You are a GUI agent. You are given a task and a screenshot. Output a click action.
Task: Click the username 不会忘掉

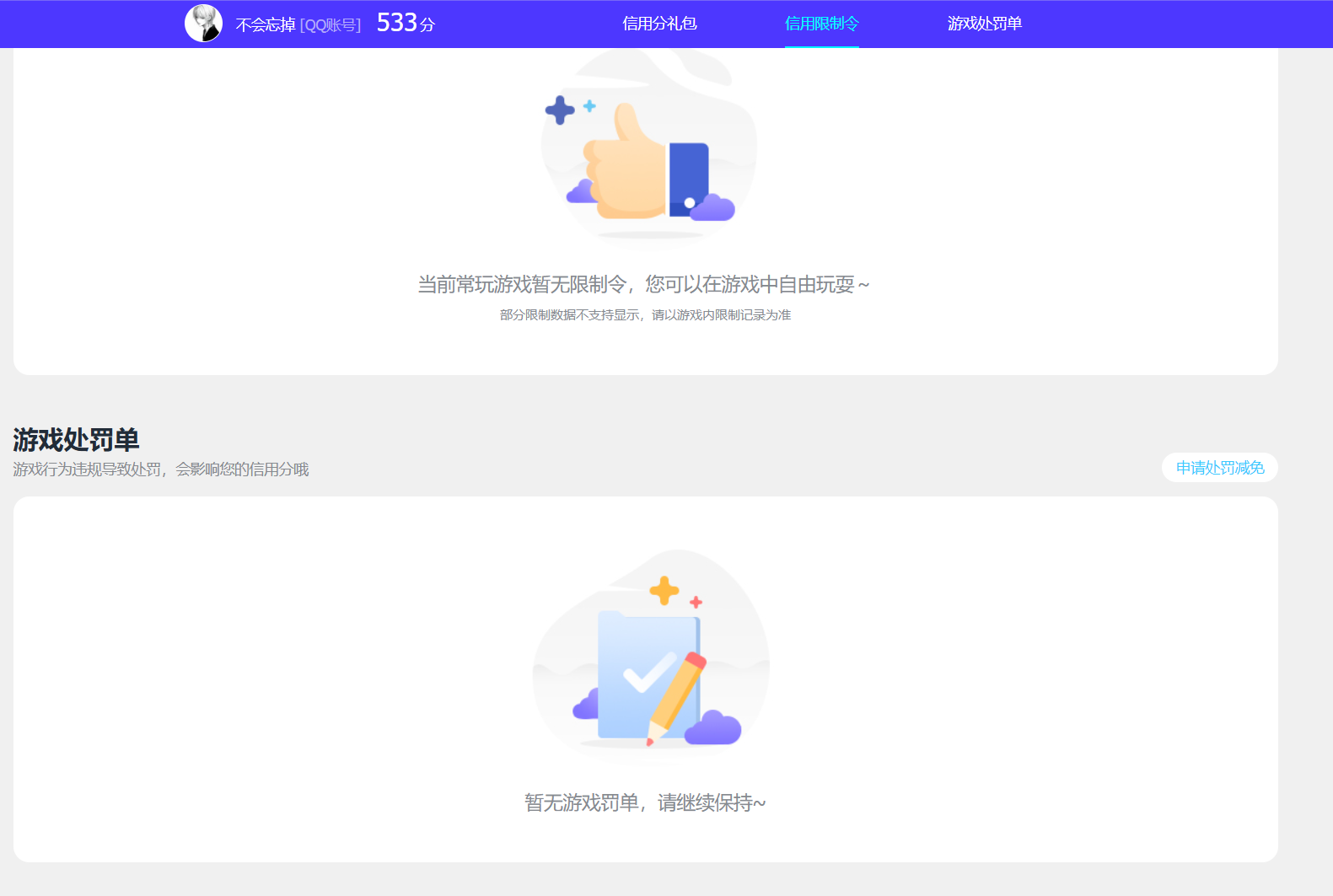tap(266, 25)
